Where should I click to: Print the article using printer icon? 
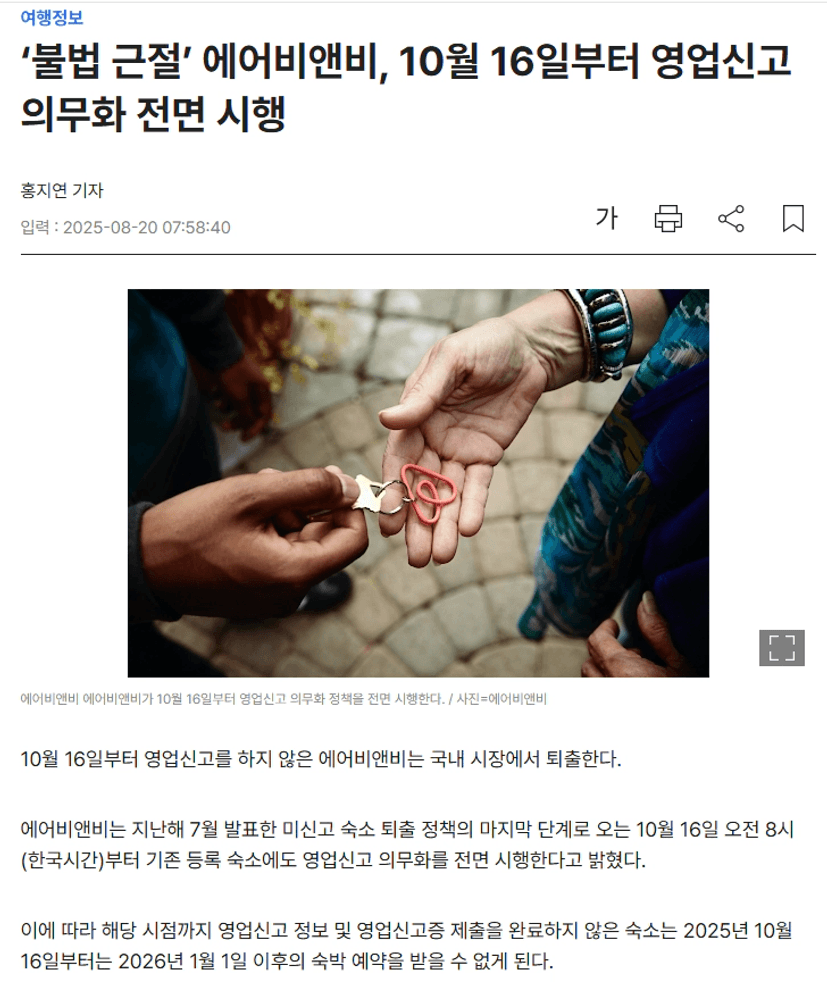click(668, 218)
